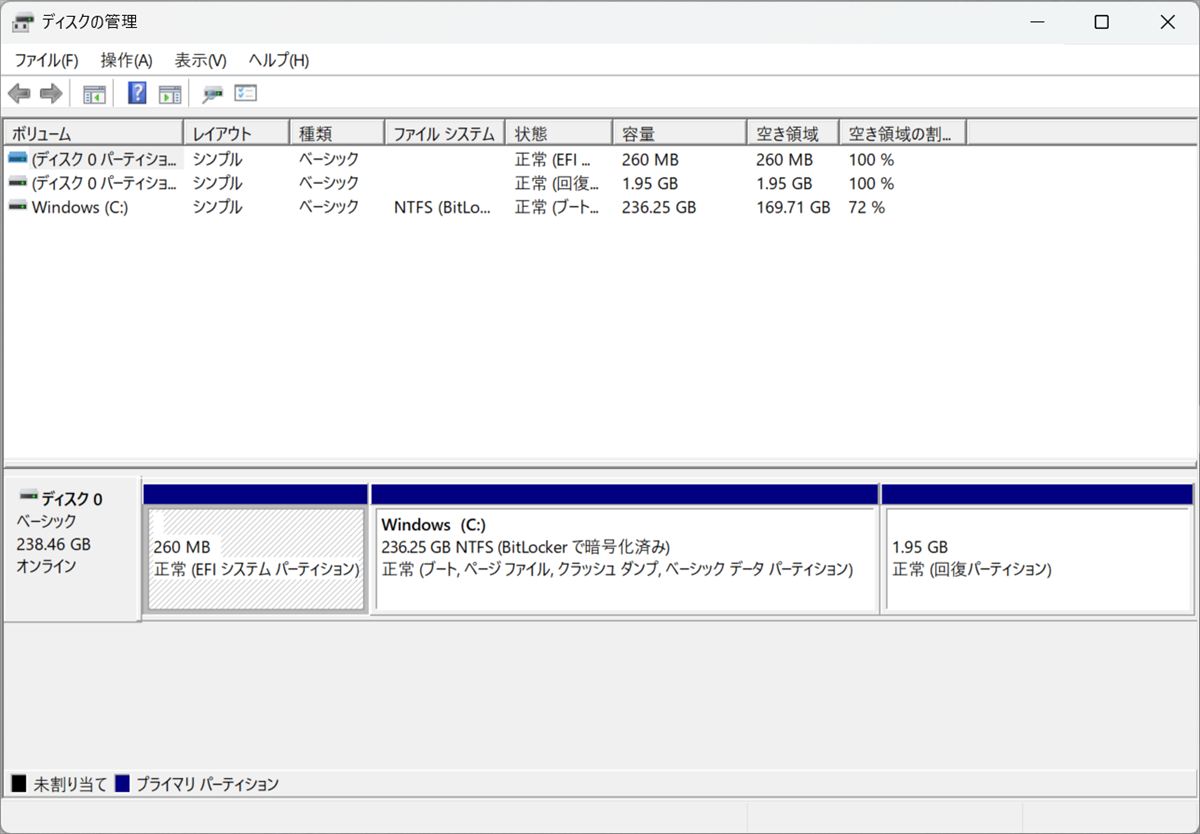This screenshot has width=1200, height=834.
Task: Toggle the show/hide console tree icon
Action: [94, 94]
